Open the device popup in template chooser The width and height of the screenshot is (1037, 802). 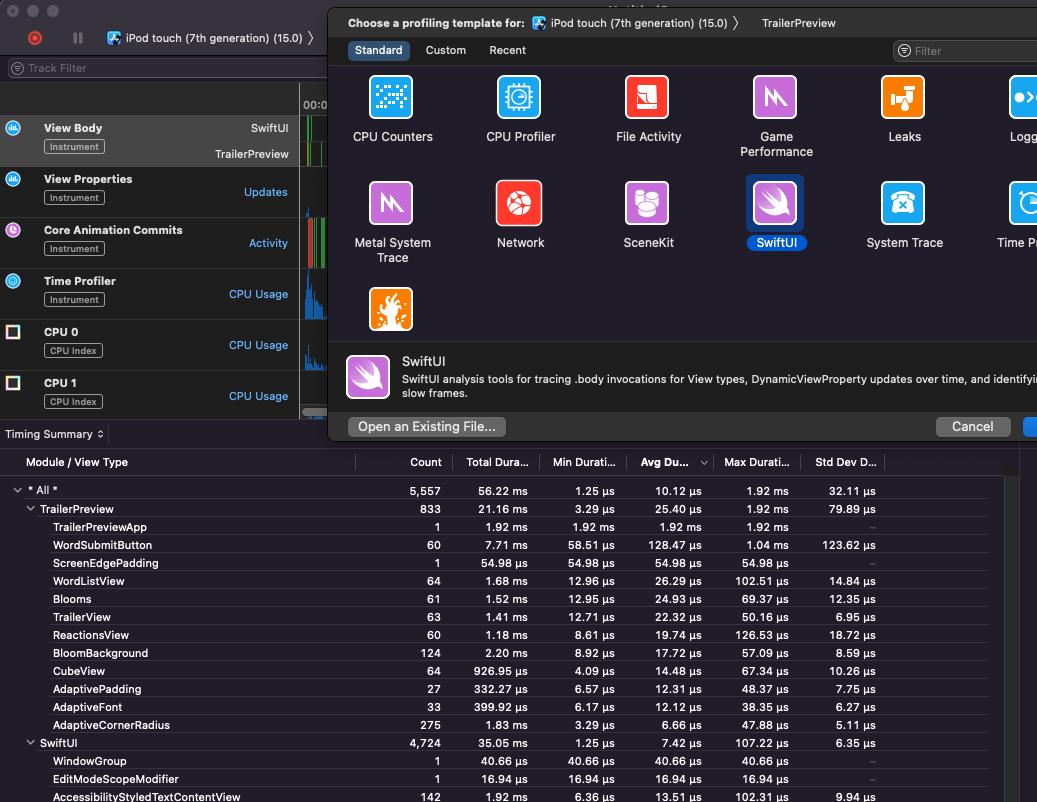tap(635, 23)
